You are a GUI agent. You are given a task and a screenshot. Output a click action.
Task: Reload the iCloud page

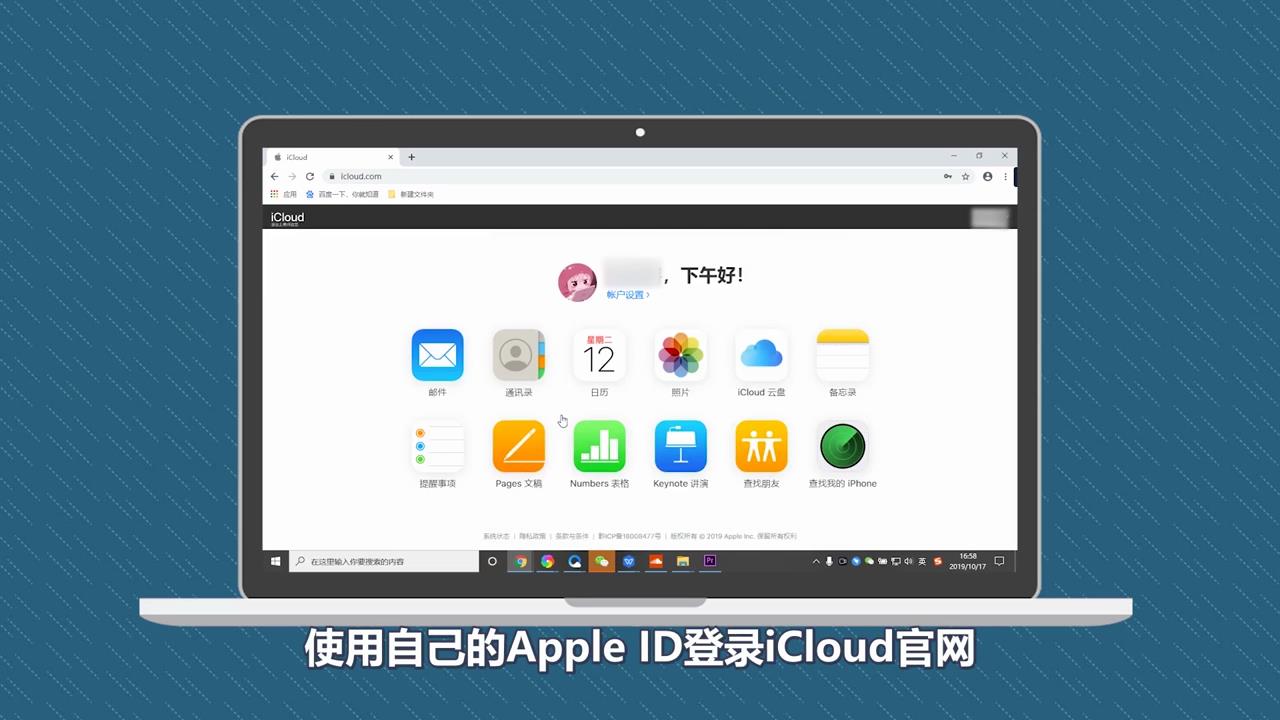pyautogui.click(x=310, y=176)
